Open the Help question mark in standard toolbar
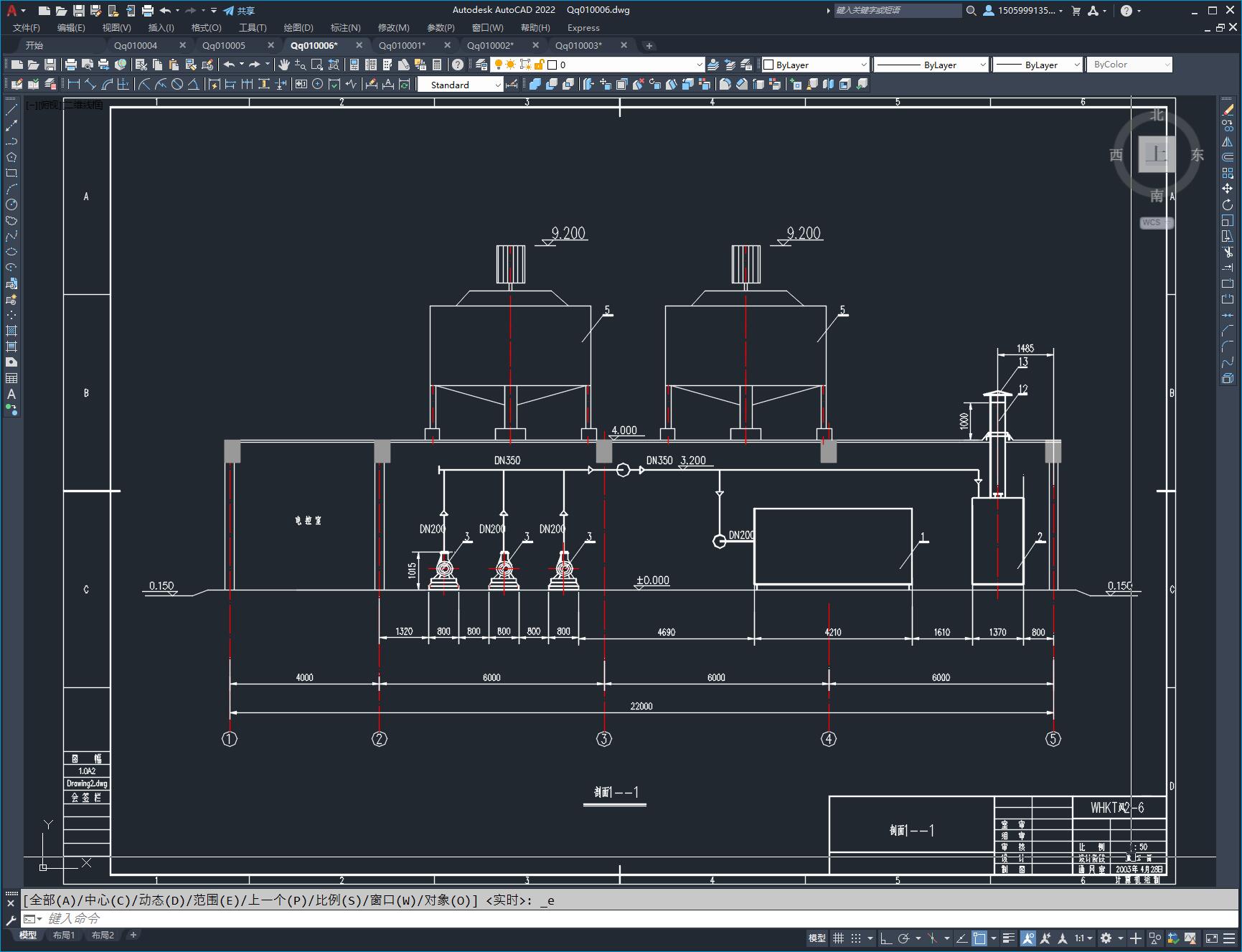 (x=458, y=65)
